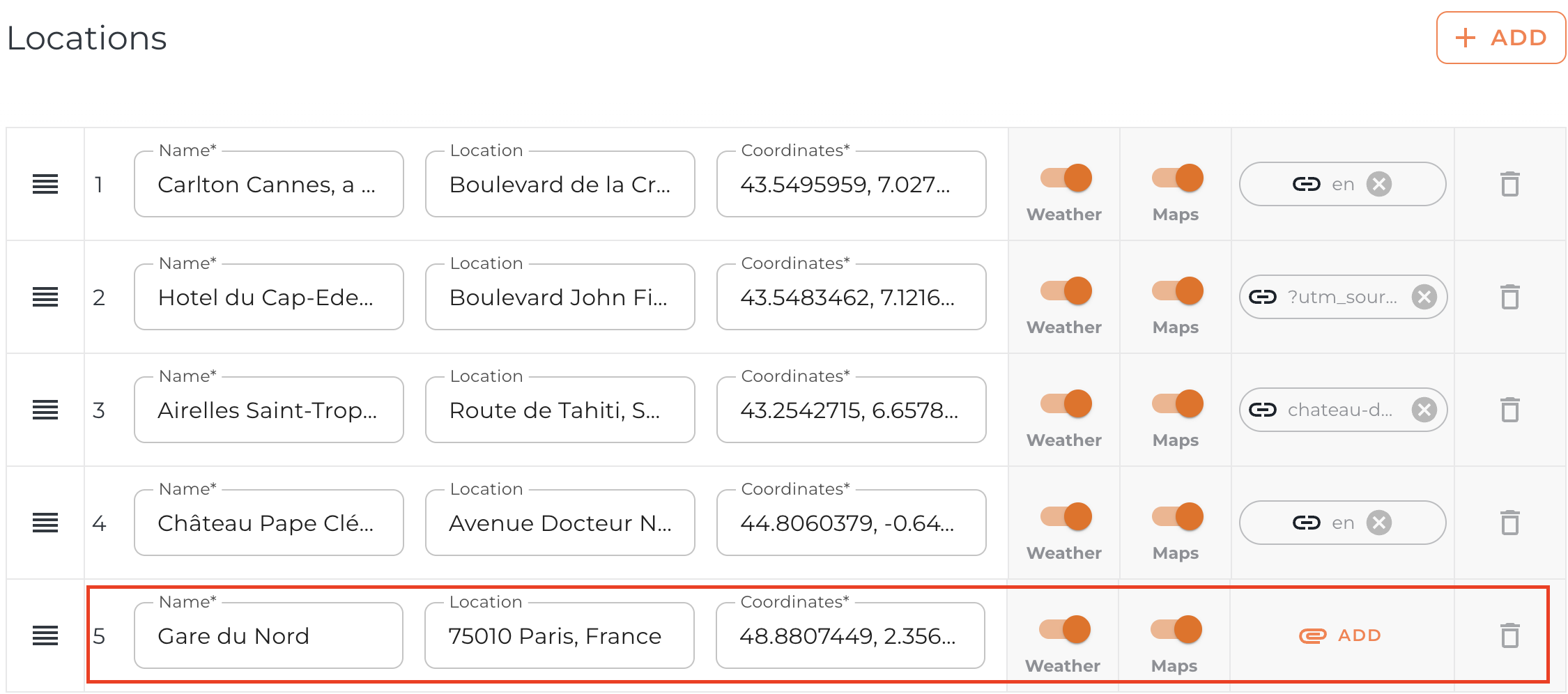Screen dimensions: 1568x694
Task: Toggle Maps off for Hotel du Cap-Eden
Action: pyautogui.click(x=1178, y=291)
